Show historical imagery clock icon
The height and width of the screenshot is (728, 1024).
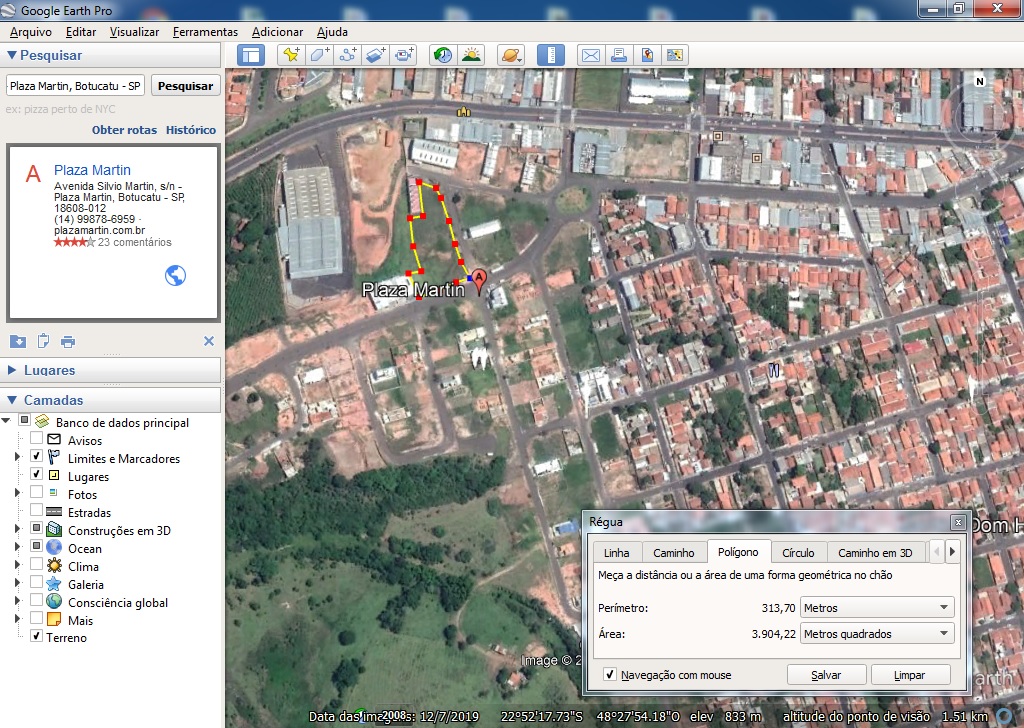(x=443, y=55)
